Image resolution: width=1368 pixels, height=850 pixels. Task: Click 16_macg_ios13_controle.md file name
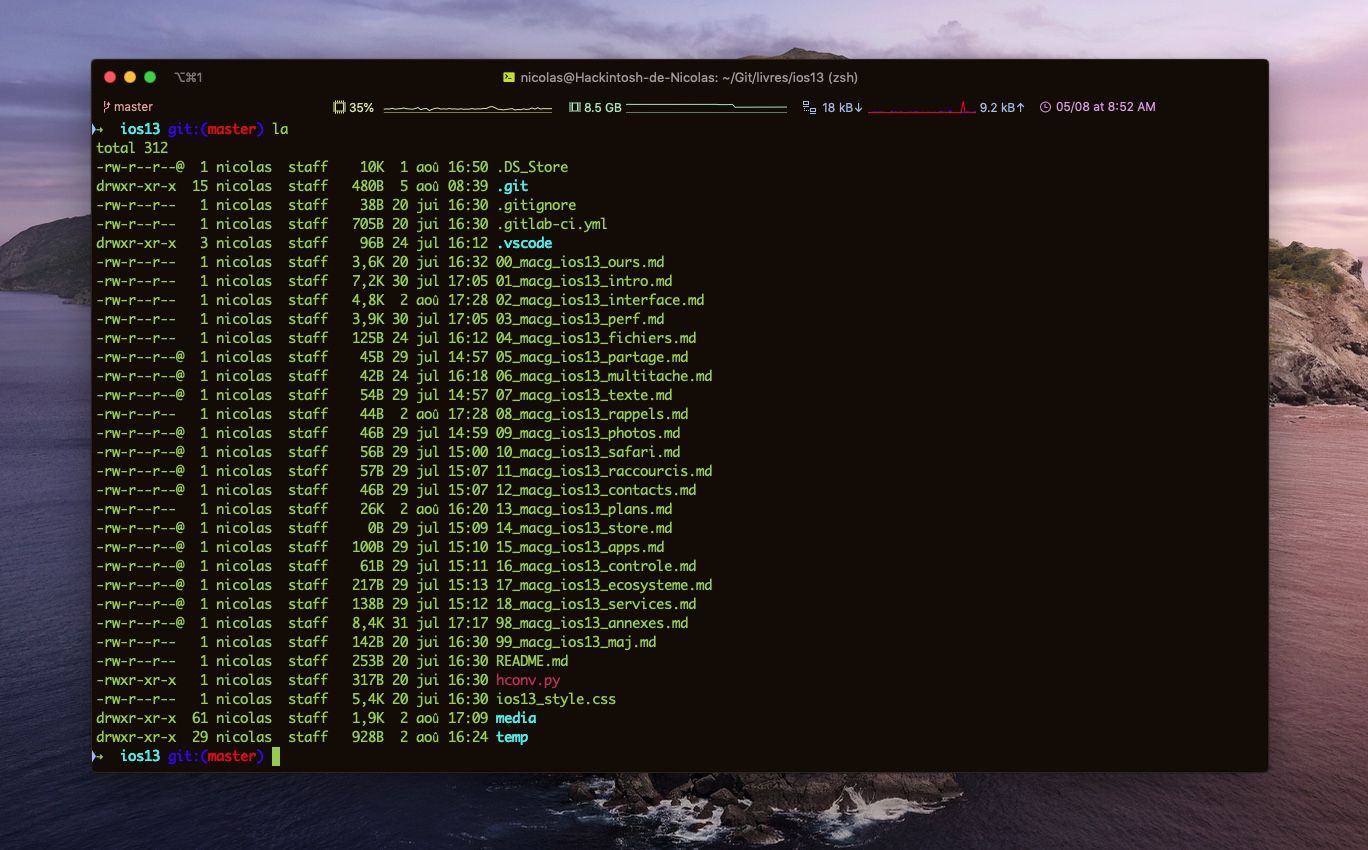coord(596,566)
